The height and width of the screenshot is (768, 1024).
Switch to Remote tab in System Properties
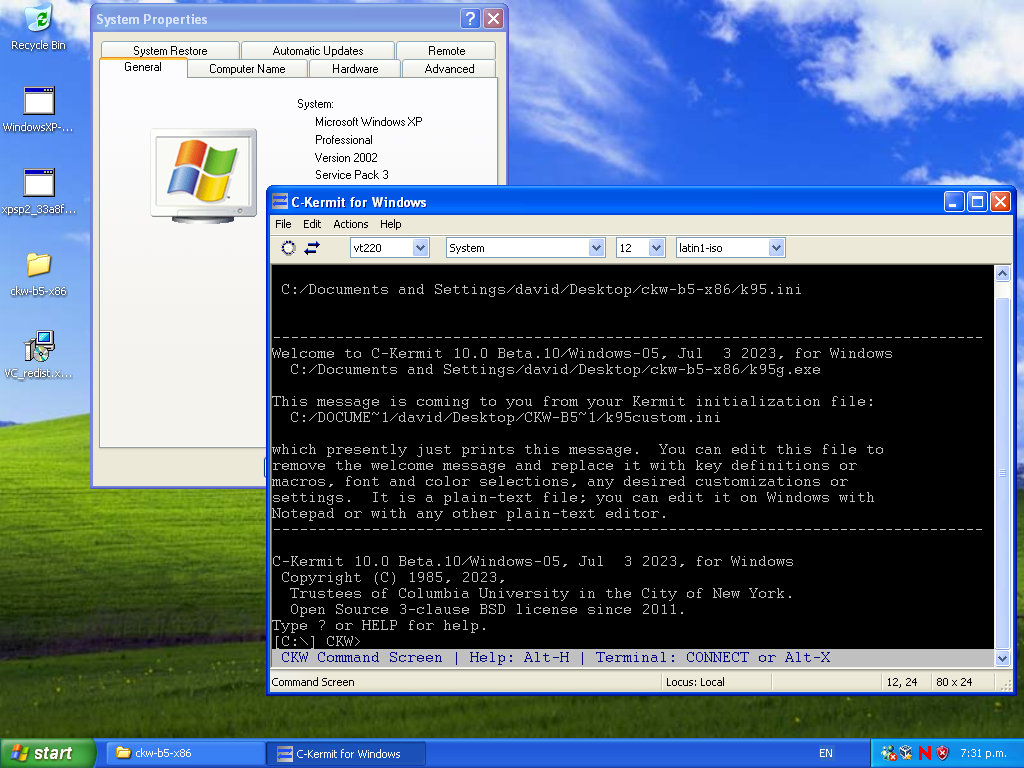[x=447, y=50]
